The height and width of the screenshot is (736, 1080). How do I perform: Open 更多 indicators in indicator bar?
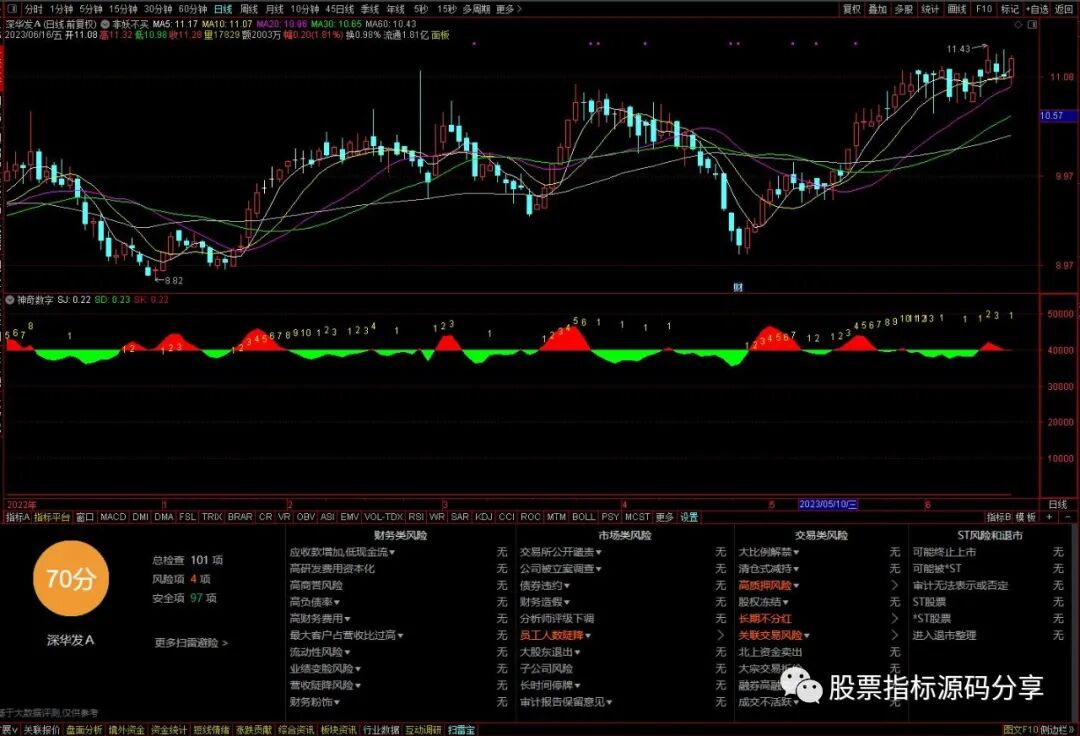(x=664, y=516)
